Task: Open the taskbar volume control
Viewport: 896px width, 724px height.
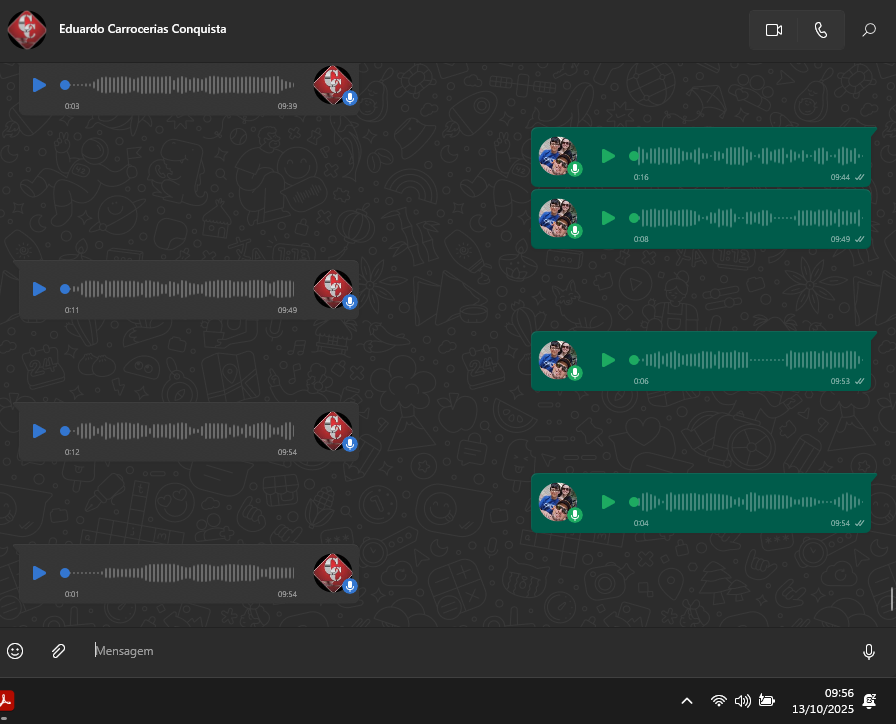Action: tap(742, 701)
